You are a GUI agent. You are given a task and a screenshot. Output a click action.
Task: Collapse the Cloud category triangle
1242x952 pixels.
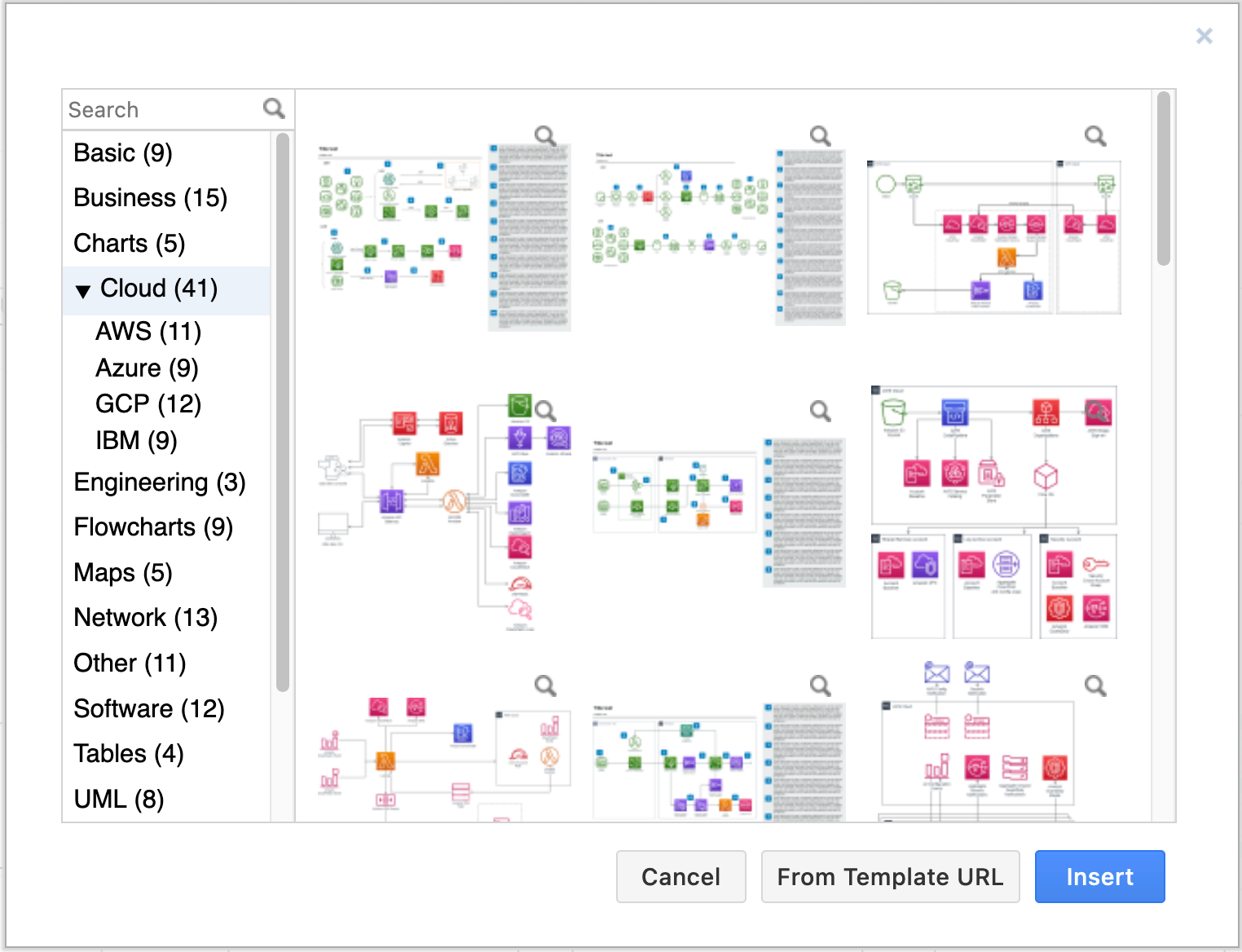[82, 289]
